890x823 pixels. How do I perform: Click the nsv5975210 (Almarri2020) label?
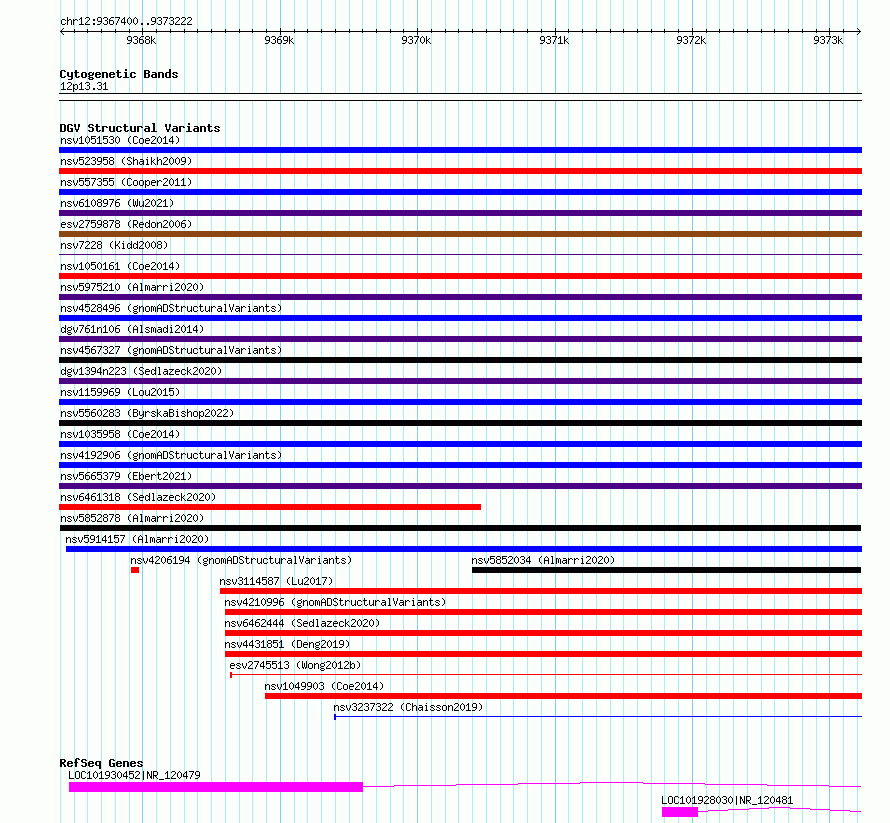tap(132, 287)
